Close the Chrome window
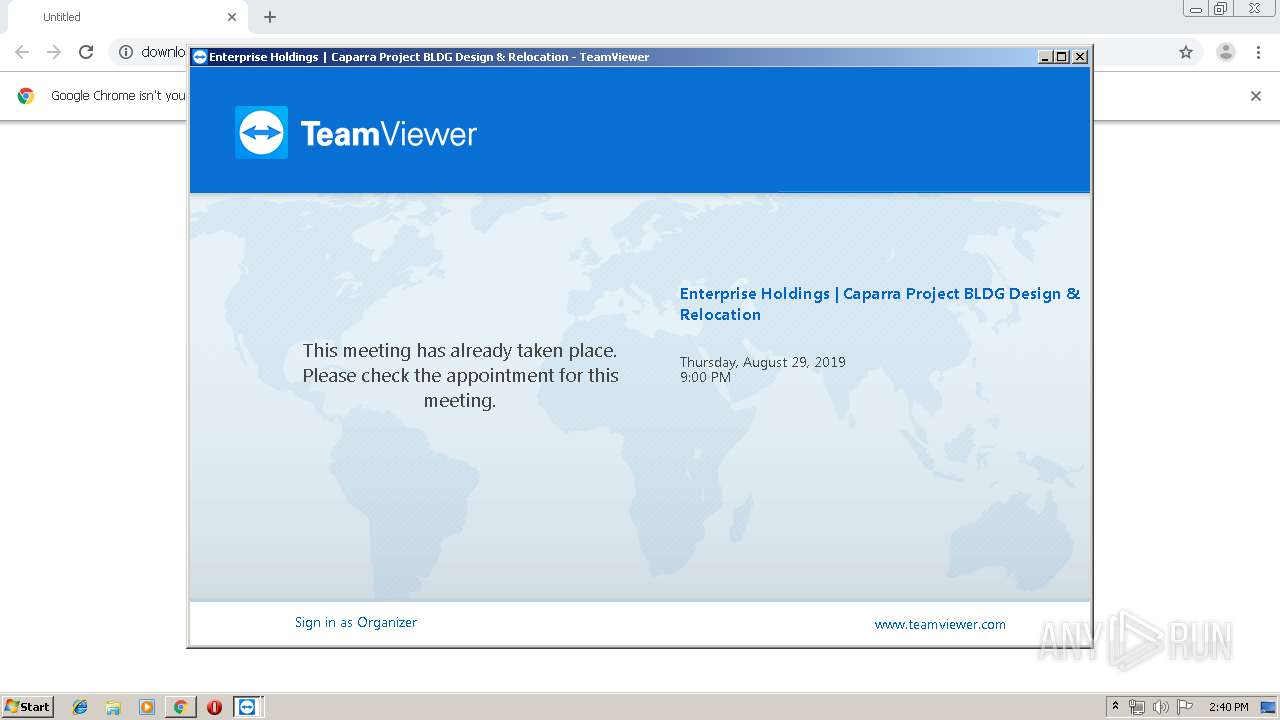1280x720 pixels. [x=1254, y=9]
